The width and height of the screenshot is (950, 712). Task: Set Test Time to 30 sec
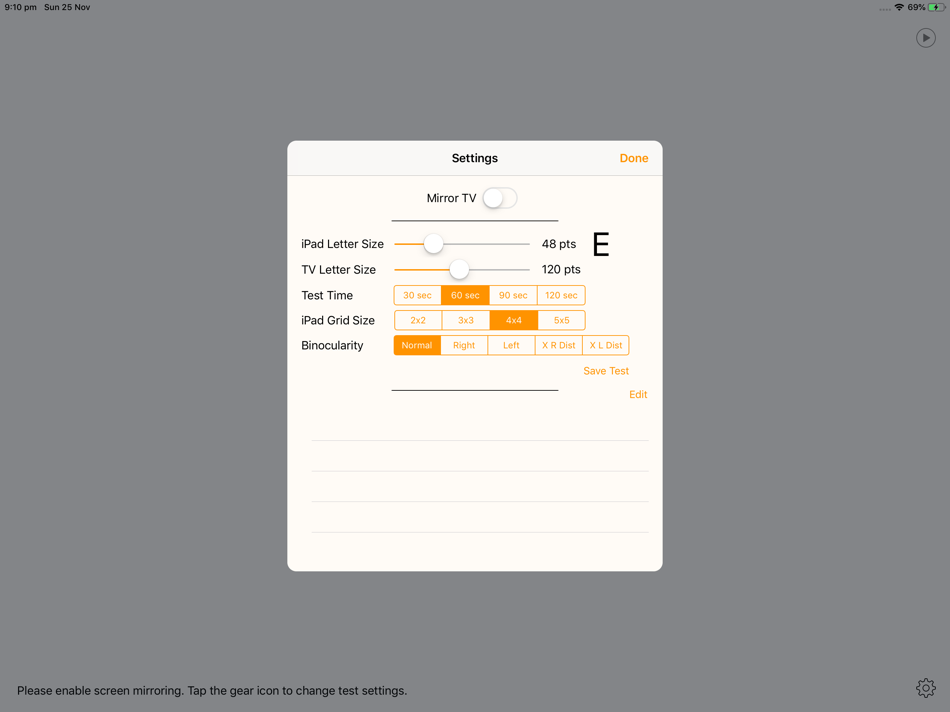(417, 295)
